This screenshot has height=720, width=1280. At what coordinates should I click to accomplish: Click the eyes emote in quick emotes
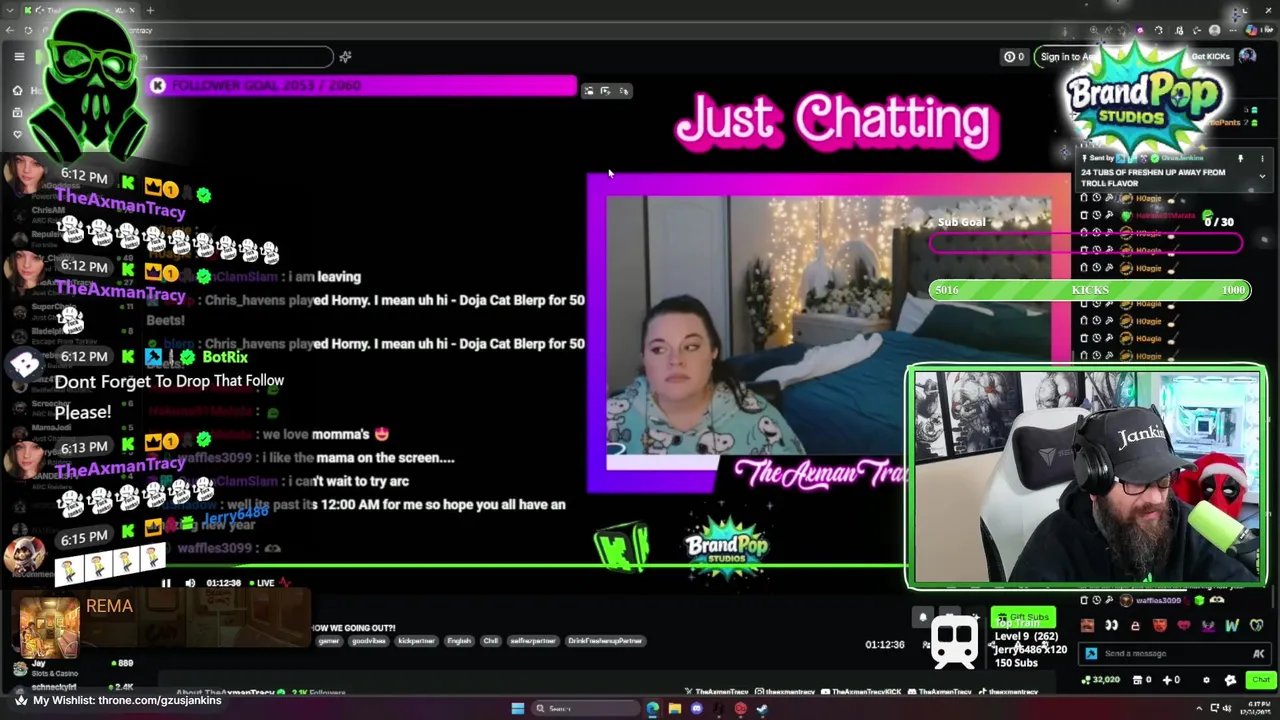click(1111, 626)
